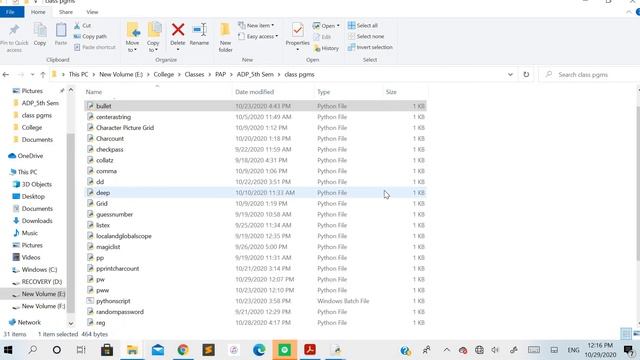The height and width of the screenshot is (360, 640).
Task: Refresh the folder view
Action: 526,75
